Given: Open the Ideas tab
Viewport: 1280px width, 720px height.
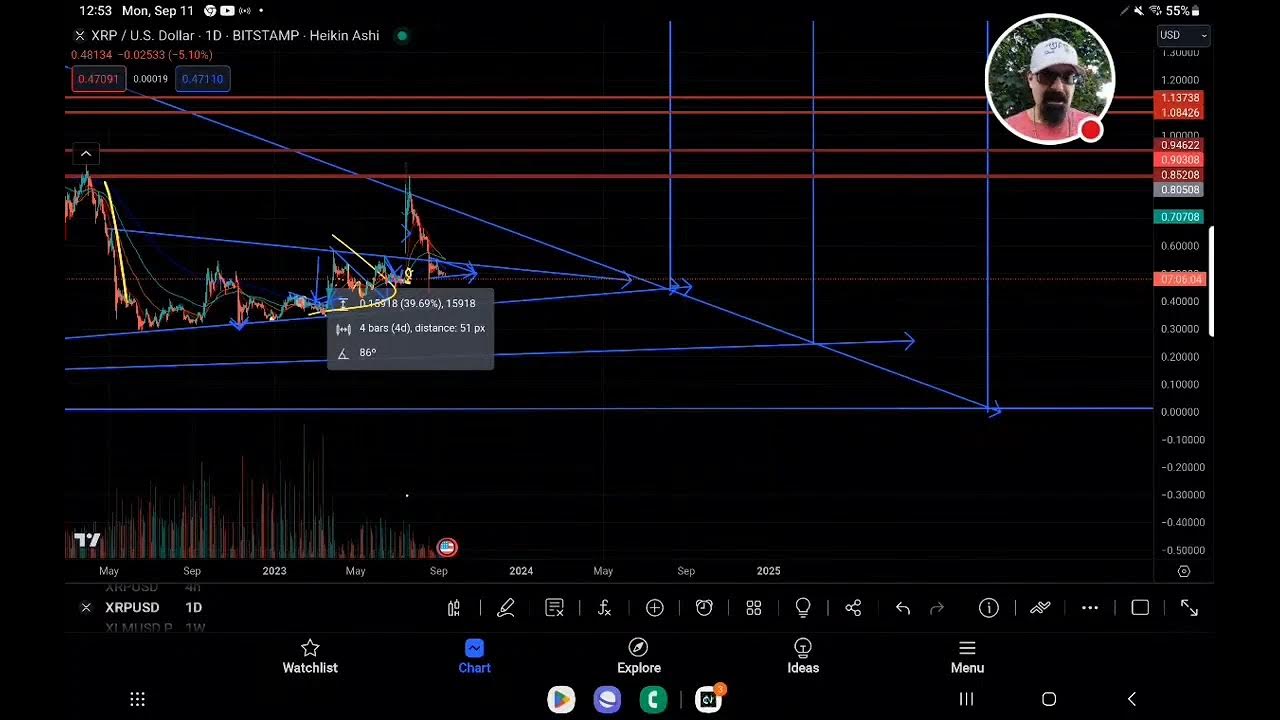Looking at the screenshot, I should (x=803, y=657).
